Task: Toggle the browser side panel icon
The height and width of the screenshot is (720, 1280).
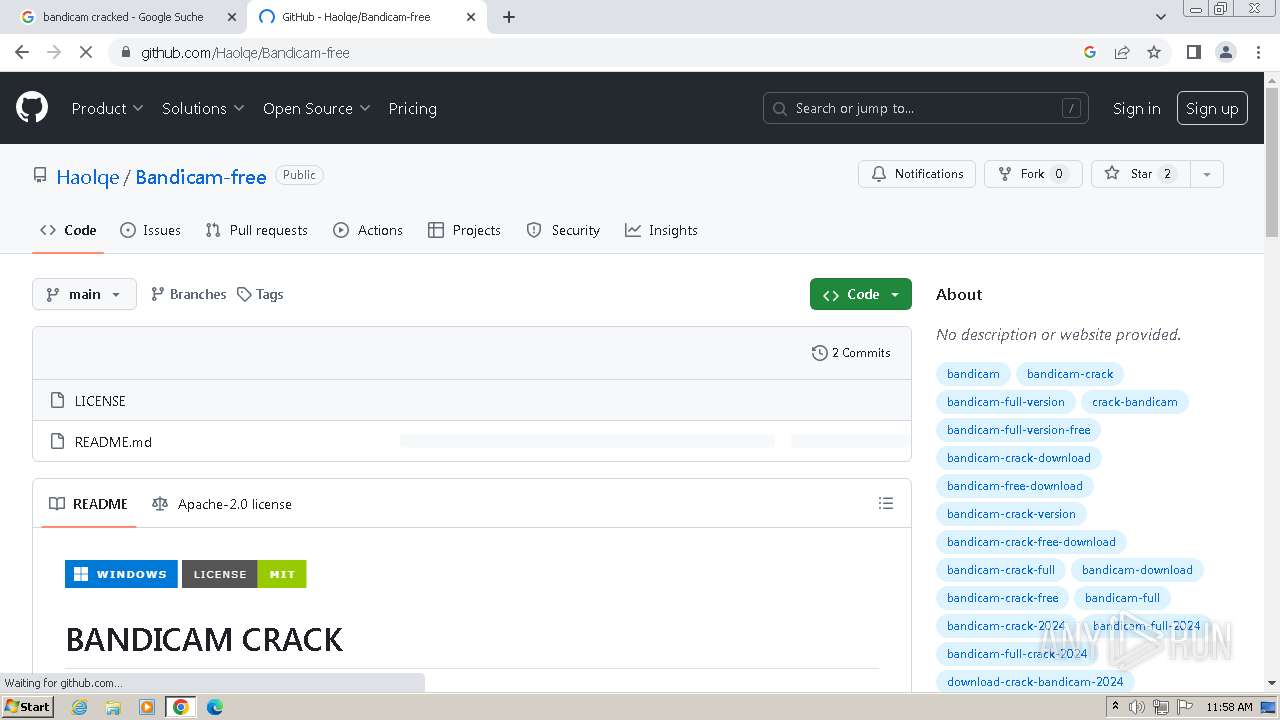Action: [1193, 52]
